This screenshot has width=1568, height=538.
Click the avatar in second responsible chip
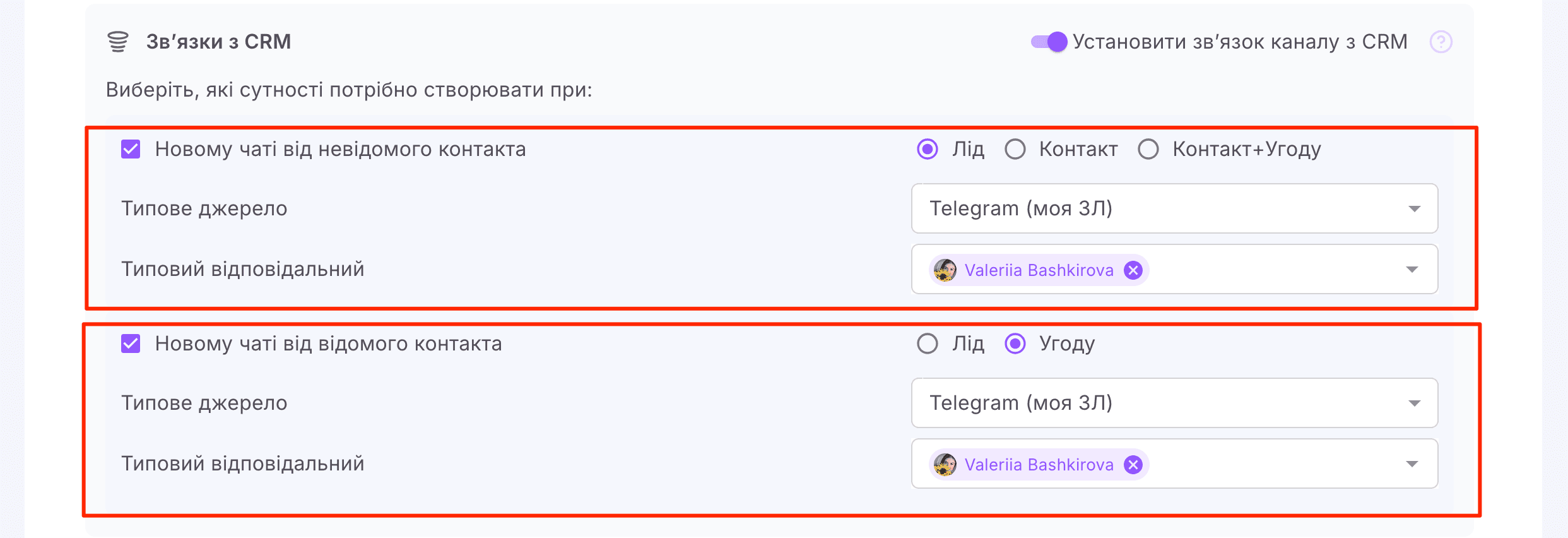944,465
